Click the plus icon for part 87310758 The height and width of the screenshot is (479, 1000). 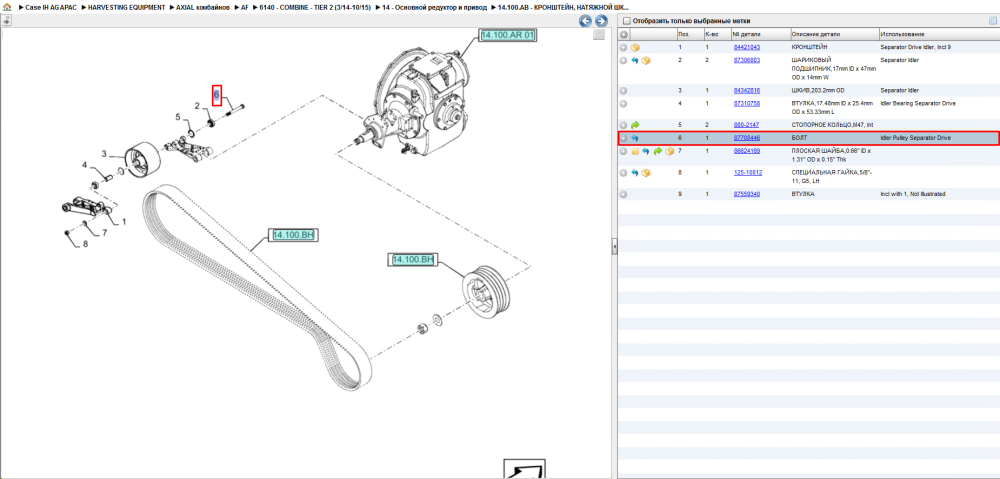point(624,103)
